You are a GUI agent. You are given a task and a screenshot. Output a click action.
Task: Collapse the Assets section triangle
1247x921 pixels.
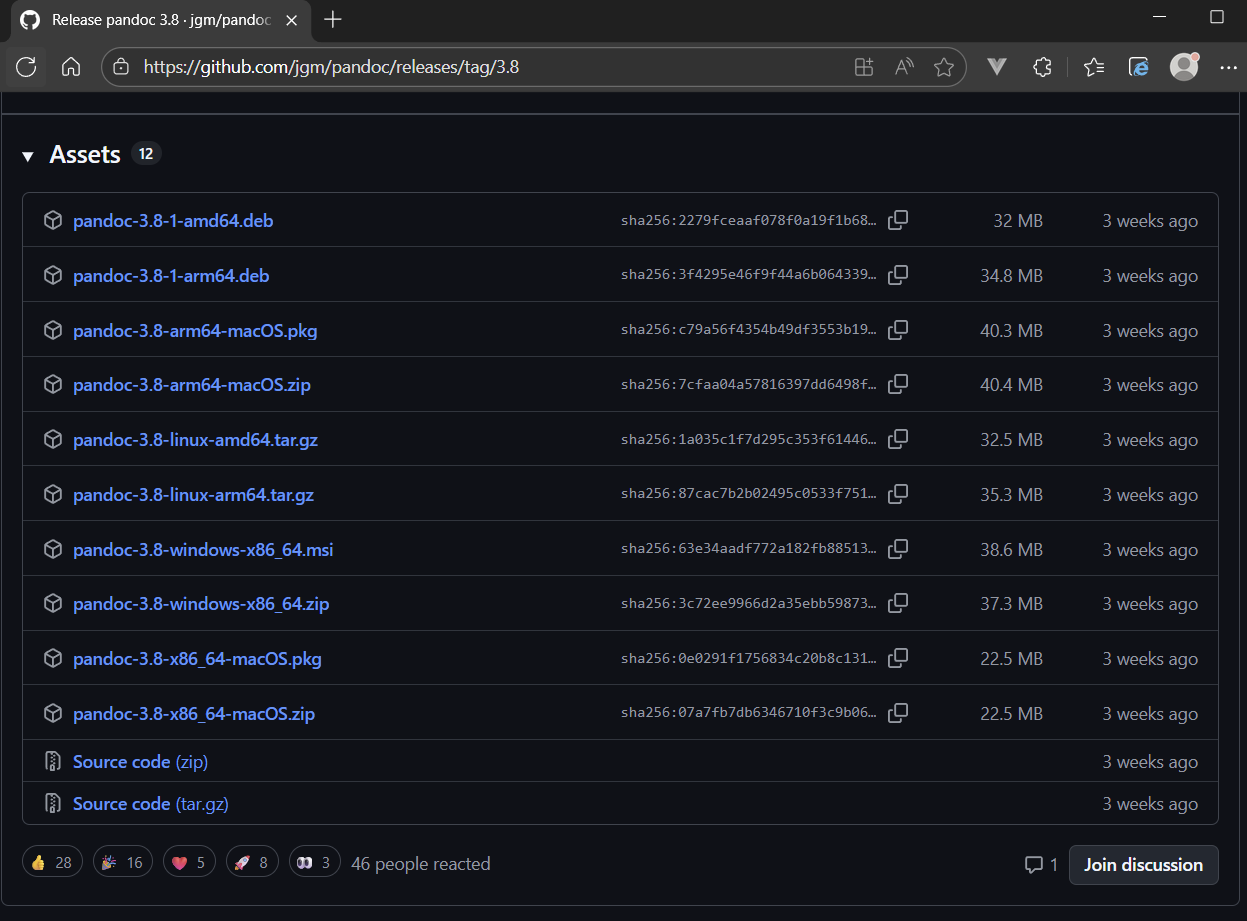28,156
